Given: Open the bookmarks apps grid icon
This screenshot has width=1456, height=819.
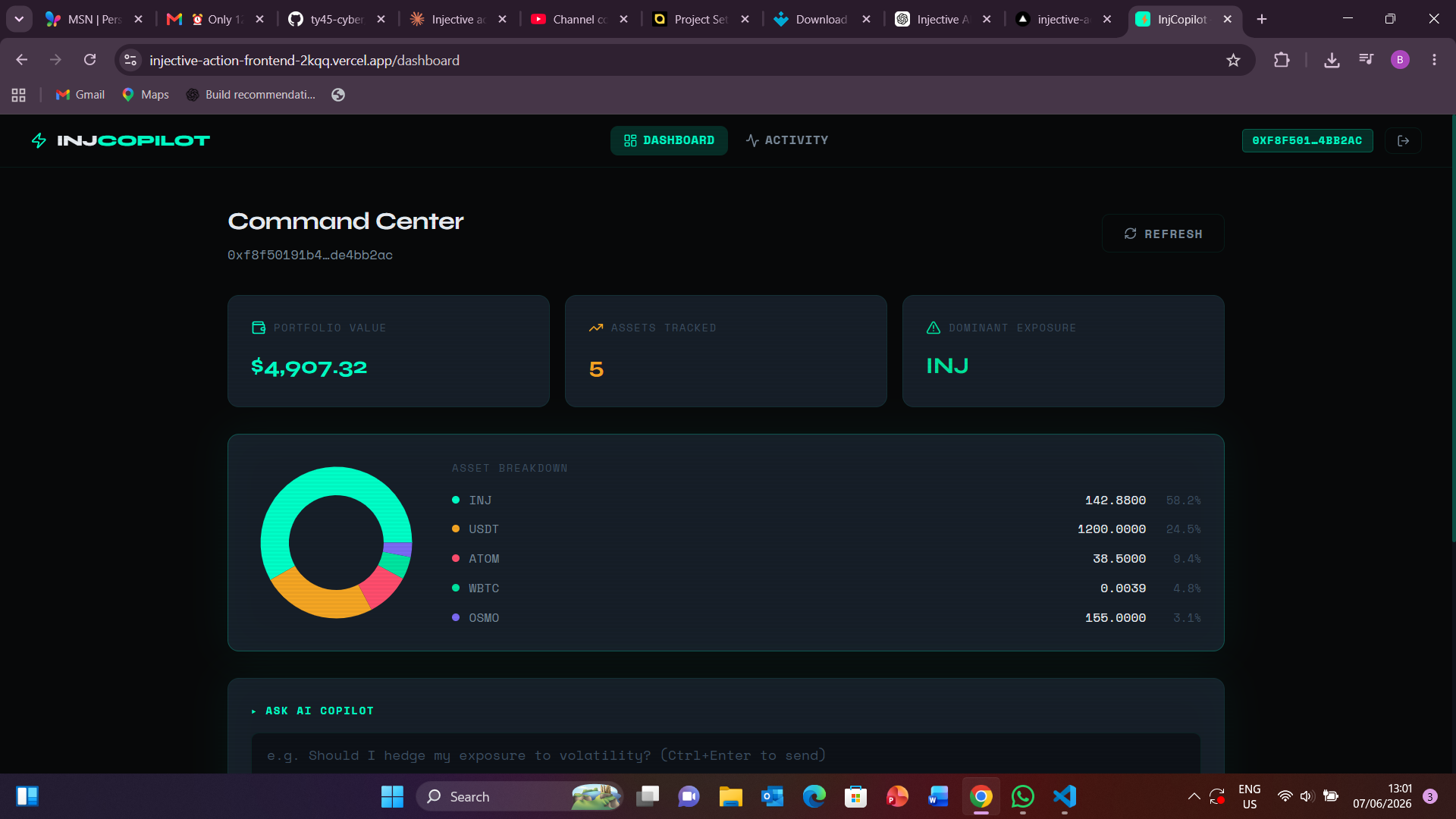Looking at the screenshot, I should click(19, 95).
